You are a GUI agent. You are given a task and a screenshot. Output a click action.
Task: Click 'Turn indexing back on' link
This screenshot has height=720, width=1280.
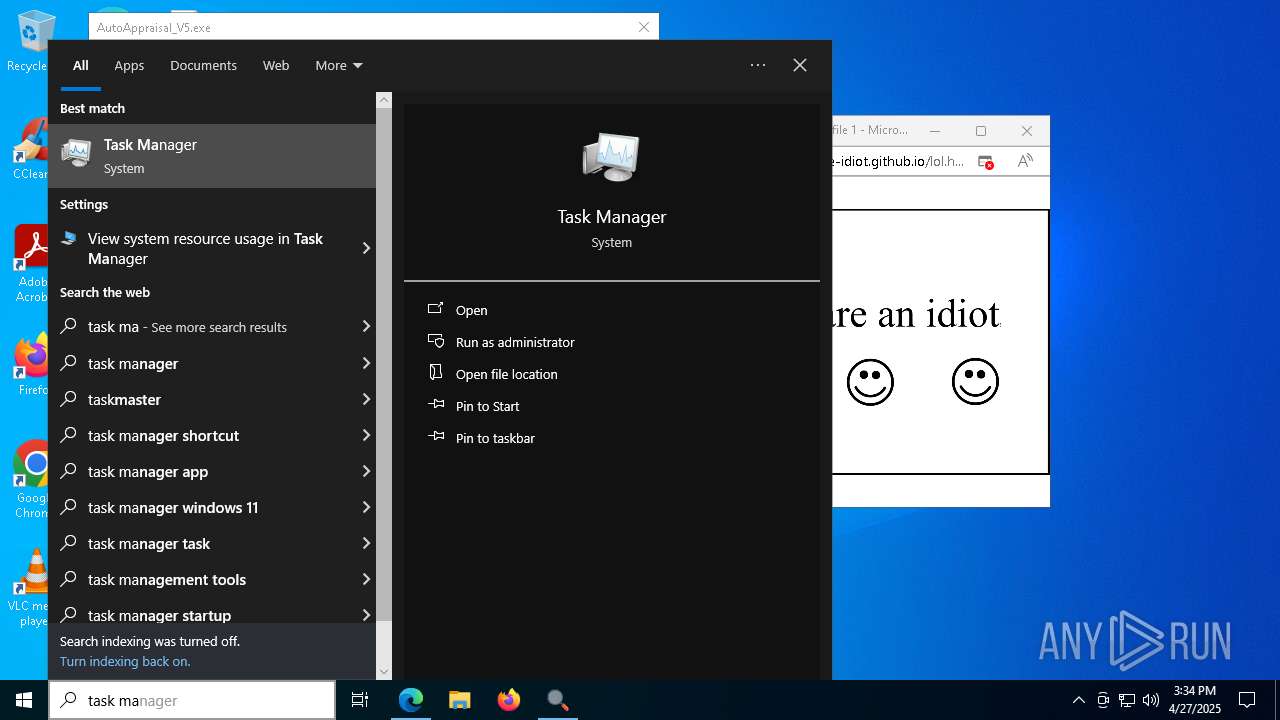(125, 661)
